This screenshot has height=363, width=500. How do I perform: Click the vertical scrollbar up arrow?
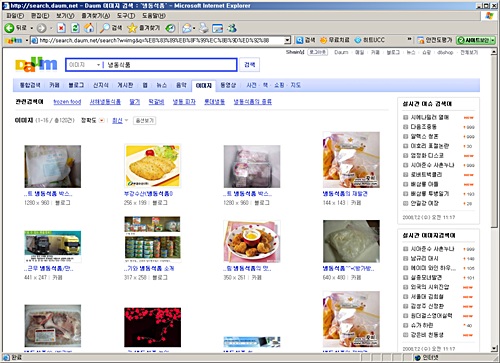pos(494,52)
